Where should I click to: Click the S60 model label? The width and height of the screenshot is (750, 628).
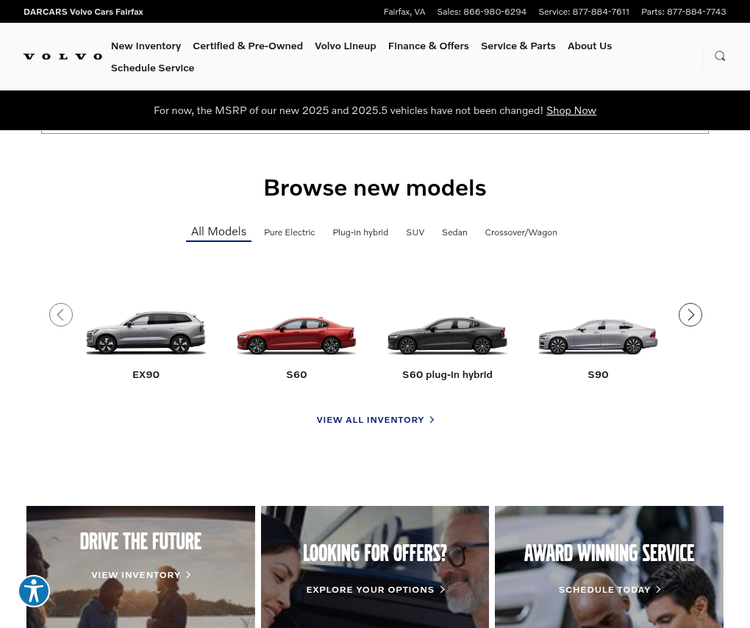click(297, 375)
